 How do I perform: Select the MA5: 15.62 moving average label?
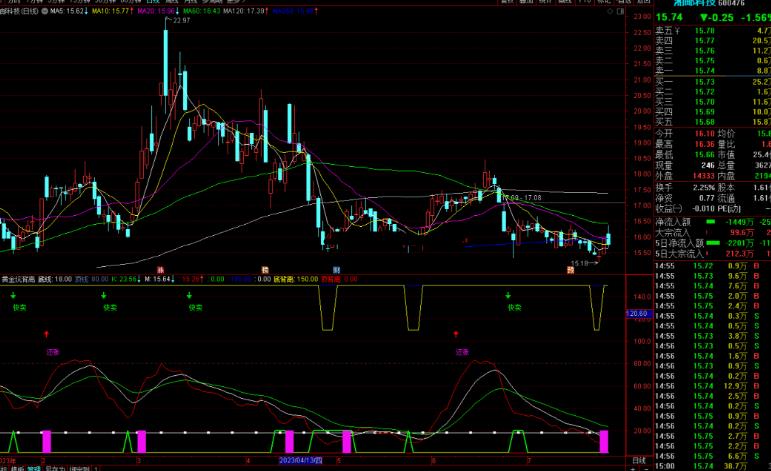(x=69, y=11)
